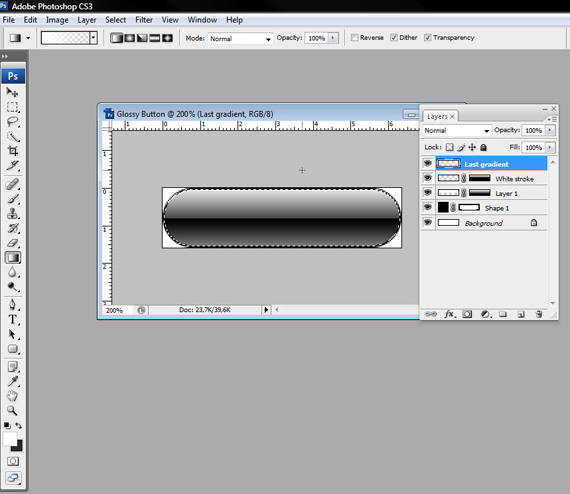Open the Layer menu

[87, 20]
